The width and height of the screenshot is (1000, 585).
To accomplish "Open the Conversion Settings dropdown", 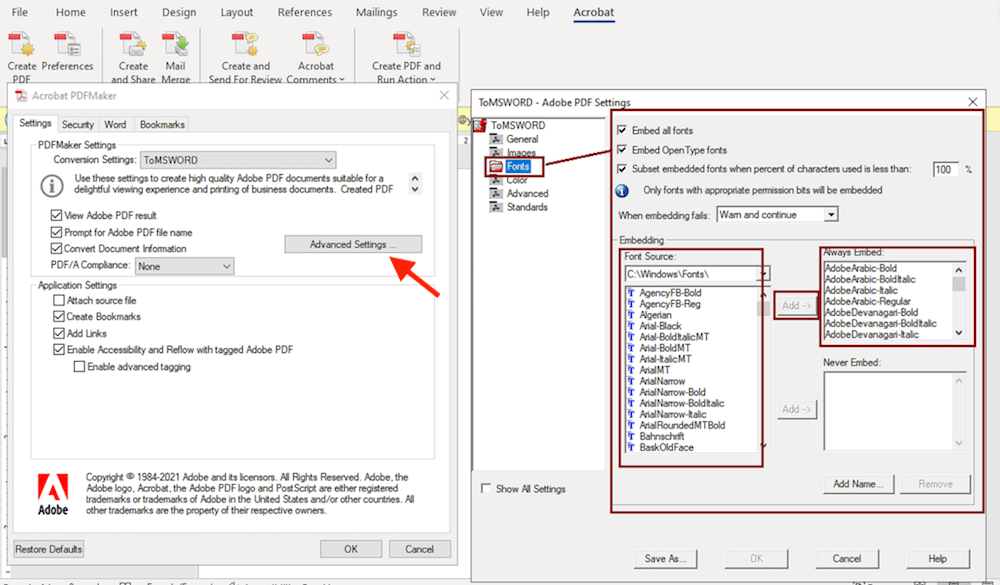I will click(328, 160).
